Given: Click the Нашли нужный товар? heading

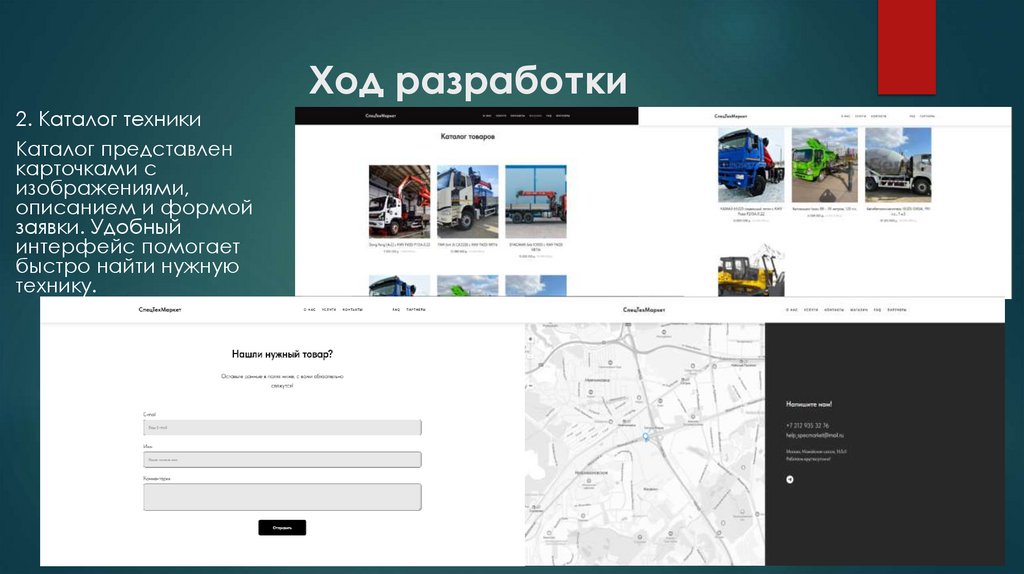Looking at the screenshot, I should click(x=282, y=354).
